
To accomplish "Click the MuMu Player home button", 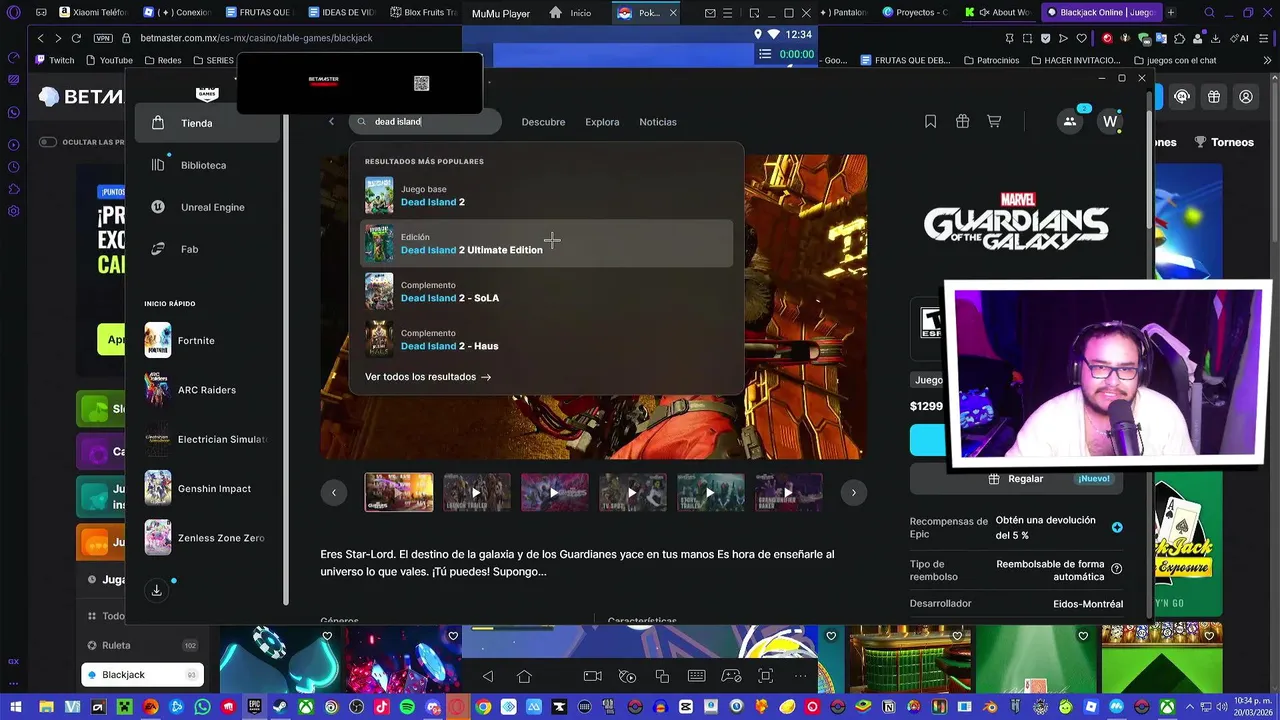I will click(524, 677).
